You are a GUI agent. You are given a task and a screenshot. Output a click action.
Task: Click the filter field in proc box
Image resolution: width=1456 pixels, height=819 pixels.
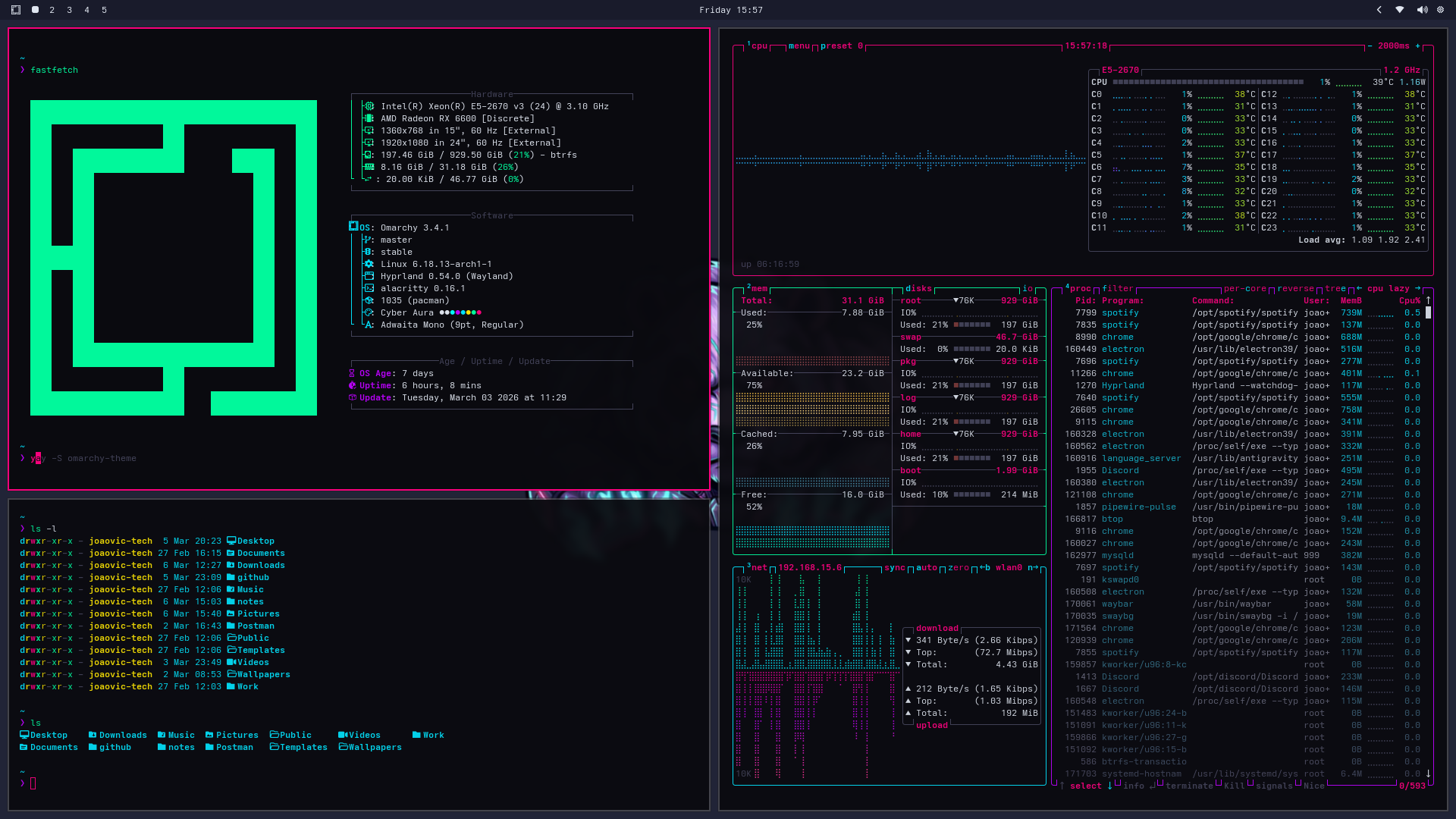(1118, 288)
